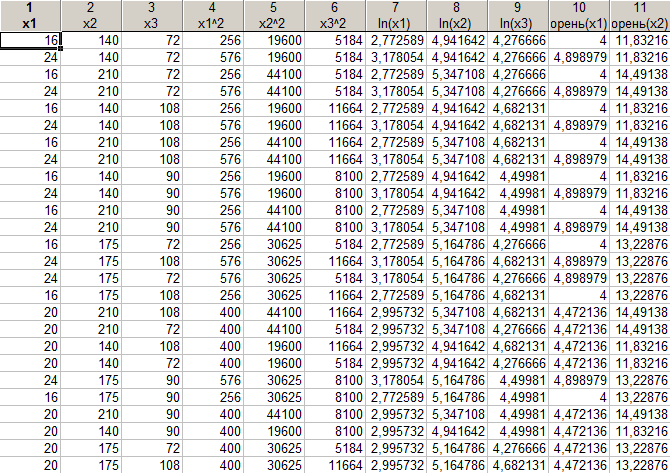The width and height of the screenshot is (670, 473).
Task: Select the ln(x1) column header
Action: point(397,15)
